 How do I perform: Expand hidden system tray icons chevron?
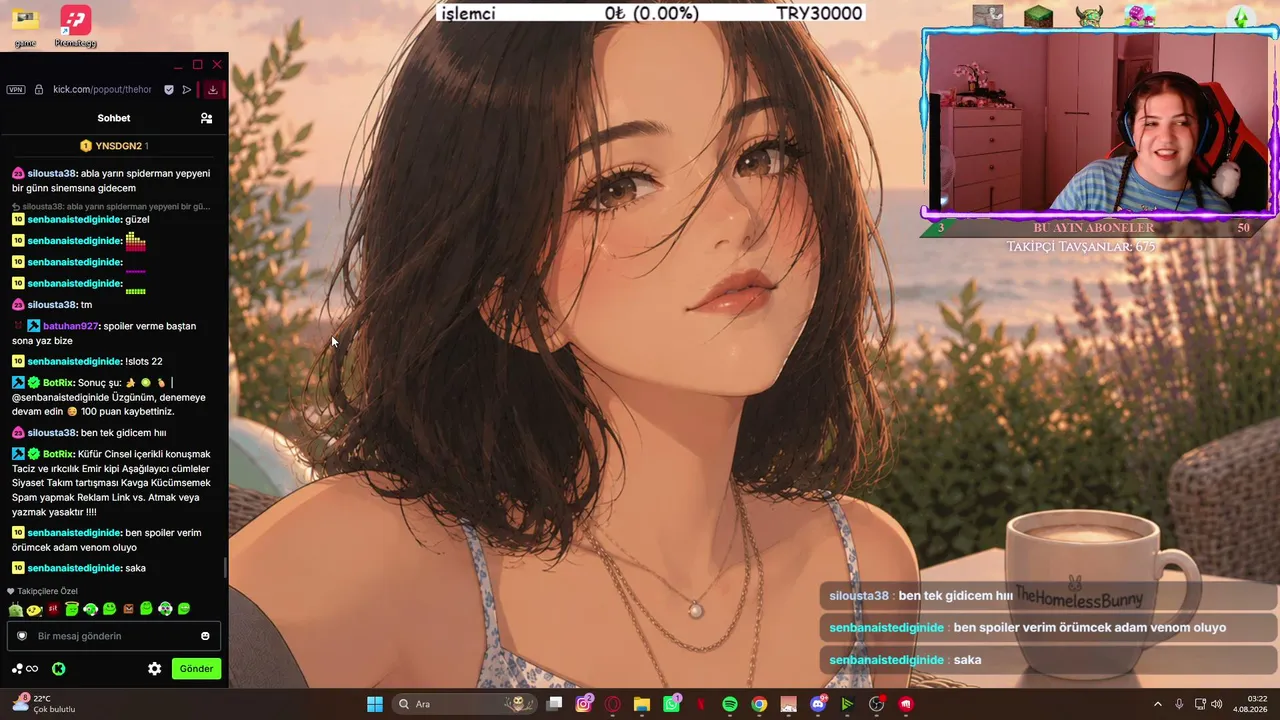[x=1158, y=704]
